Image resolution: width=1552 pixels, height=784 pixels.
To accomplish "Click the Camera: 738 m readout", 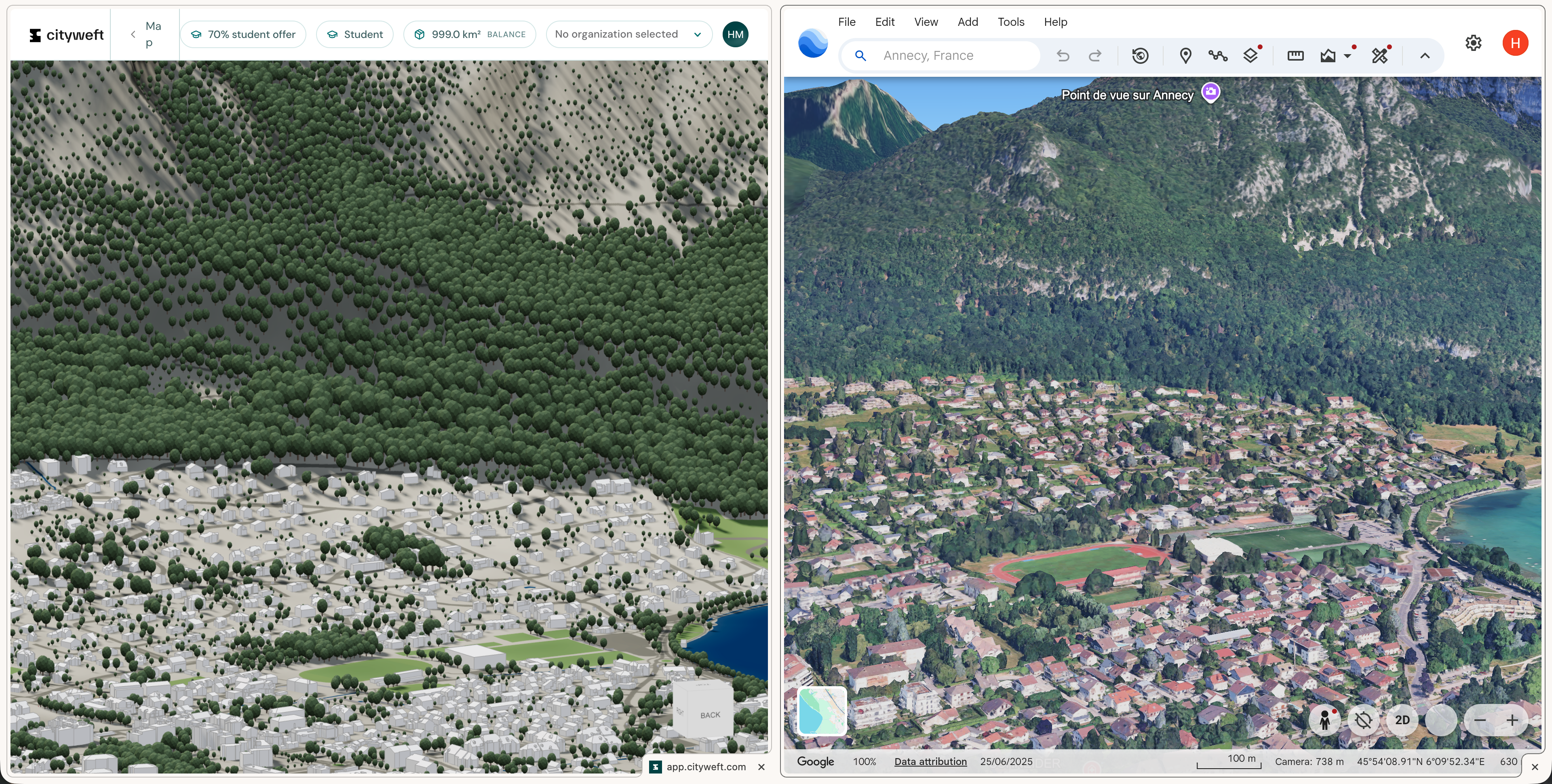I will pyautogui.click(x=1309, y=762).
